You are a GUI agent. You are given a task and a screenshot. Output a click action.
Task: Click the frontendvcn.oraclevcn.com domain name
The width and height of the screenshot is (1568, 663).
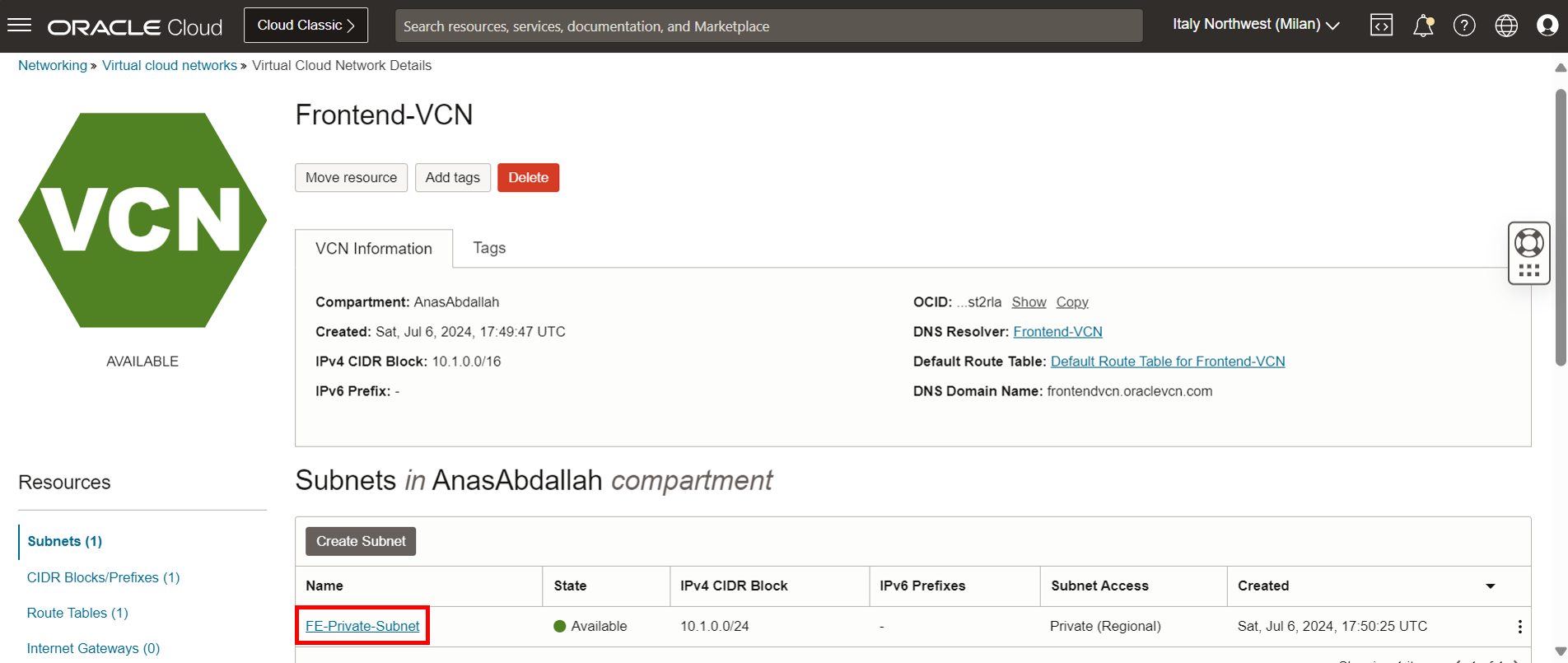1129,391
